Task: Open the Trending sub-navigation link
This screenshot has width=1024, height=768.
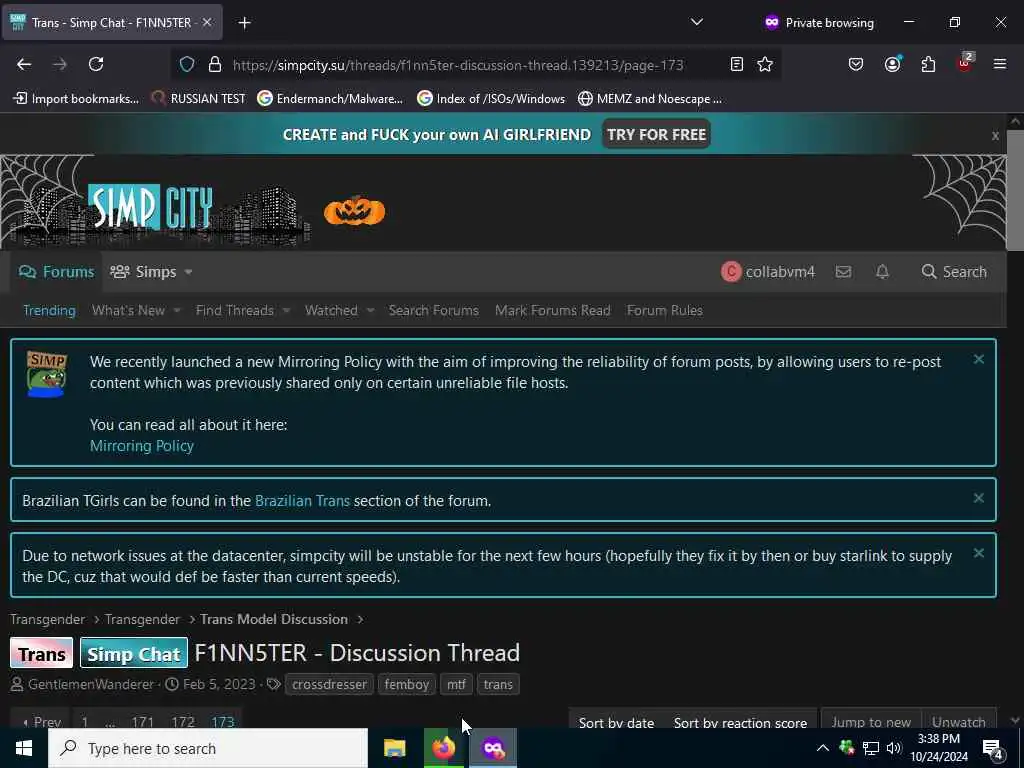Action: tap(49, 310)
